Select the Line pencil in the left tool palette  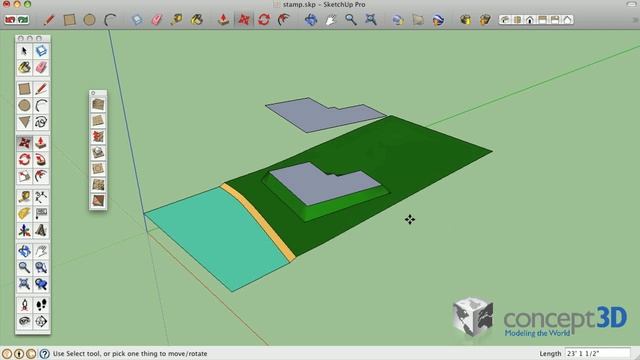coord(41,89)
